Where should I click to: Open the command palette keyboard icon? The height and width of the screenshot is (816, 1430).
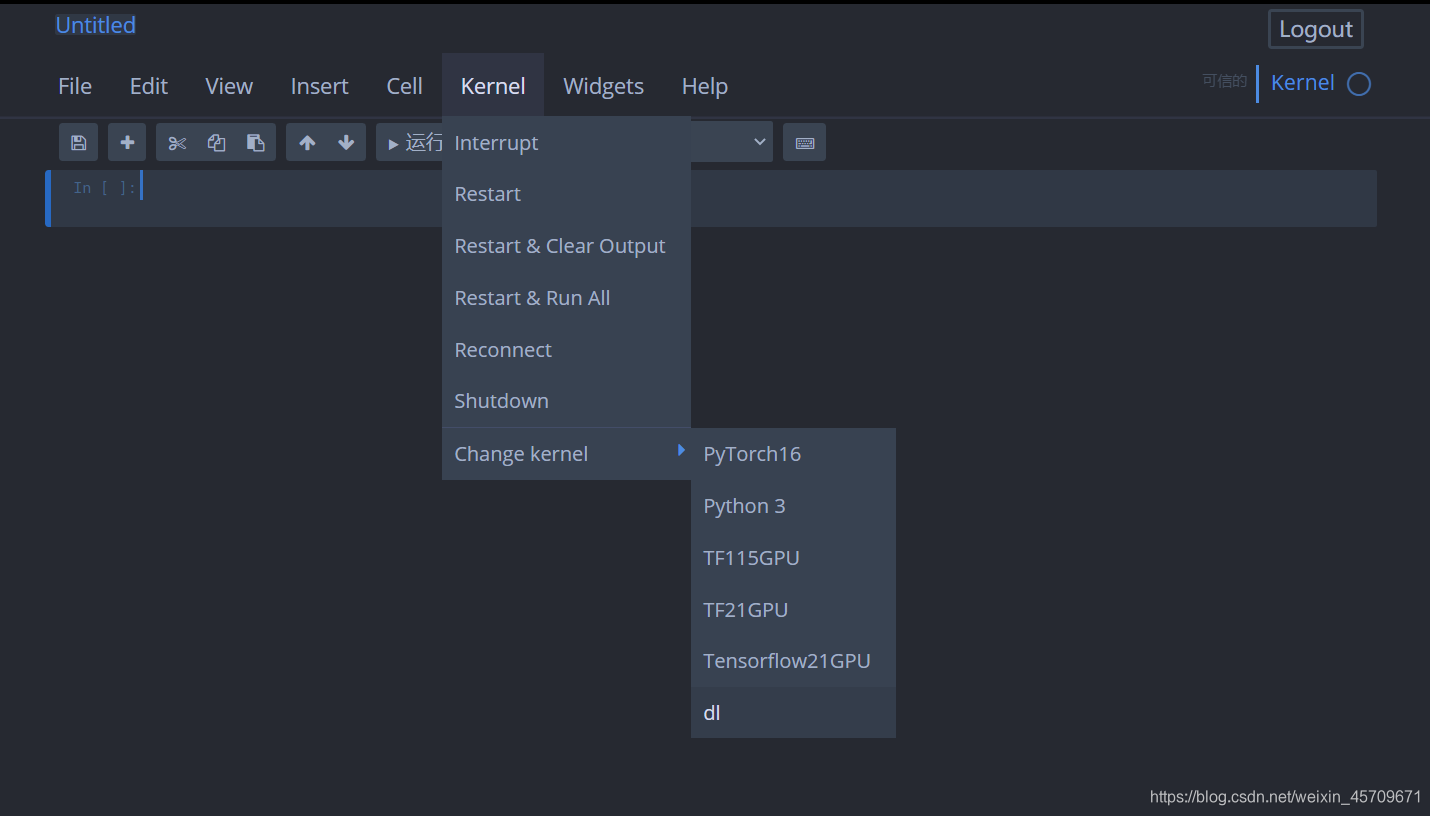(x=804, y=142)
